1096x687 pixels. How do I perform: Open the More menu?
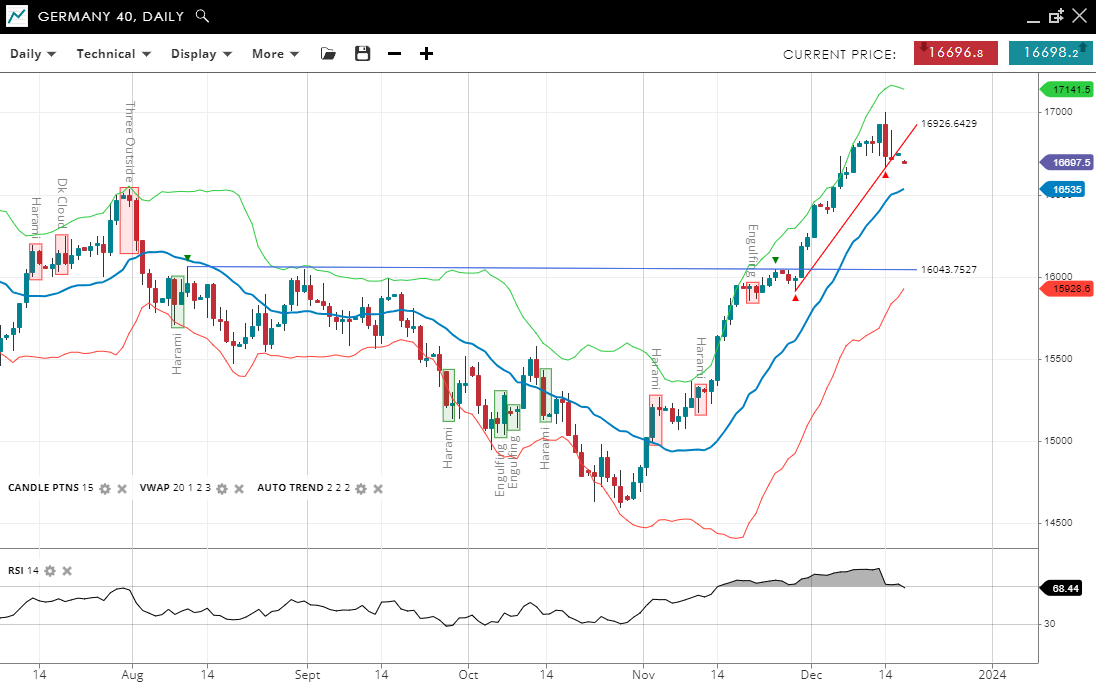tap(275, 54)
